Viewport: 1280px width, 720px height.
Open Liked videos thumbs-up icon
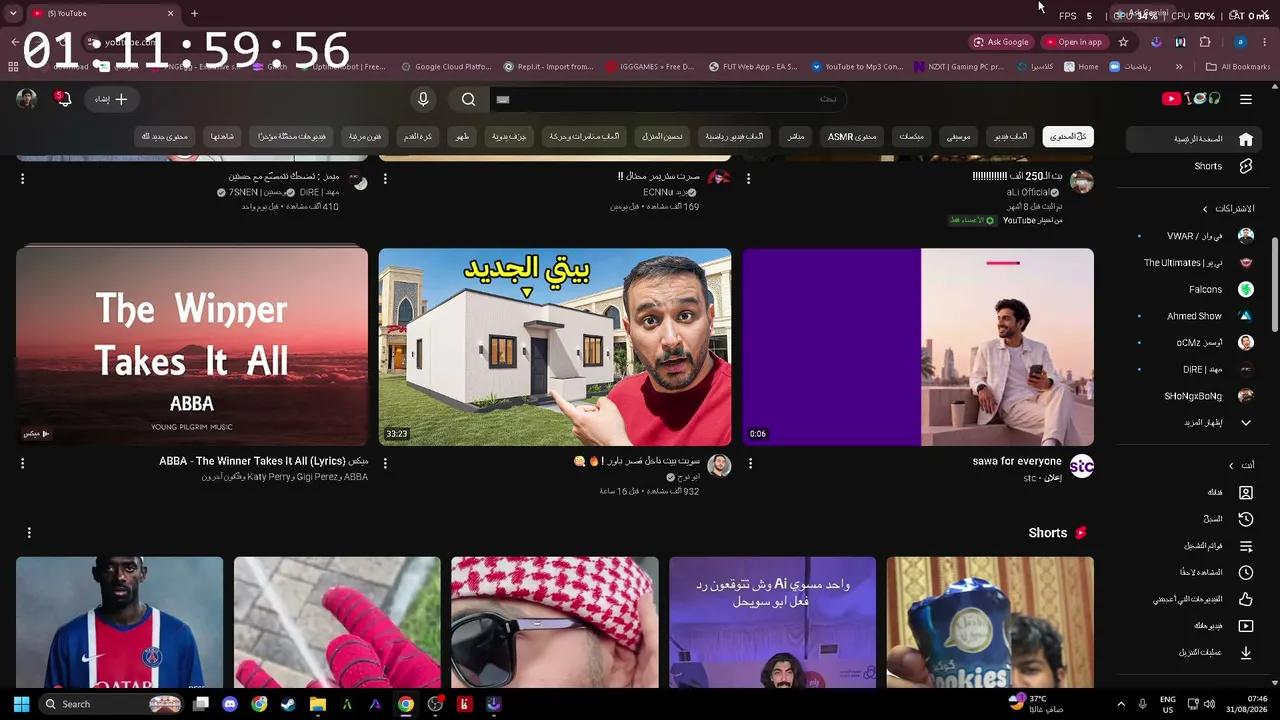[x=1246, y=599]
